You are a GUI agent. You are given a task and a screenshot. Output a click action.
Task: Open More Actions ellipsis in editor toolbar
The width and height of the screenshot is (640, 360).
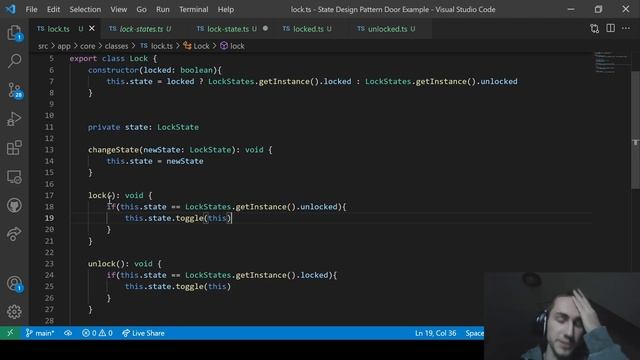[x=626, y=28]
